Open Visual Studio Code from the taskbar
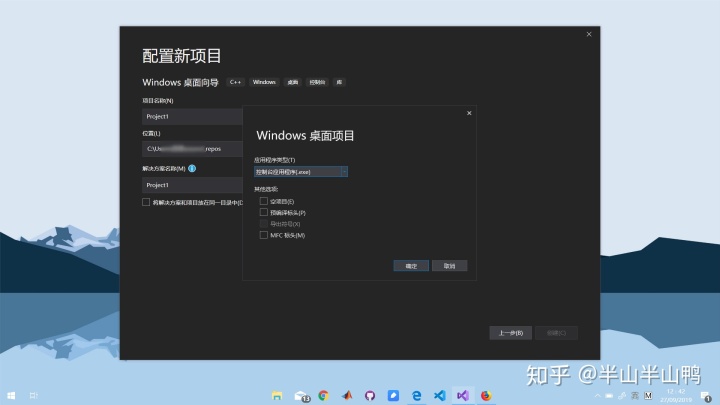This screenshot has height=405, width=720. [439, 395]
